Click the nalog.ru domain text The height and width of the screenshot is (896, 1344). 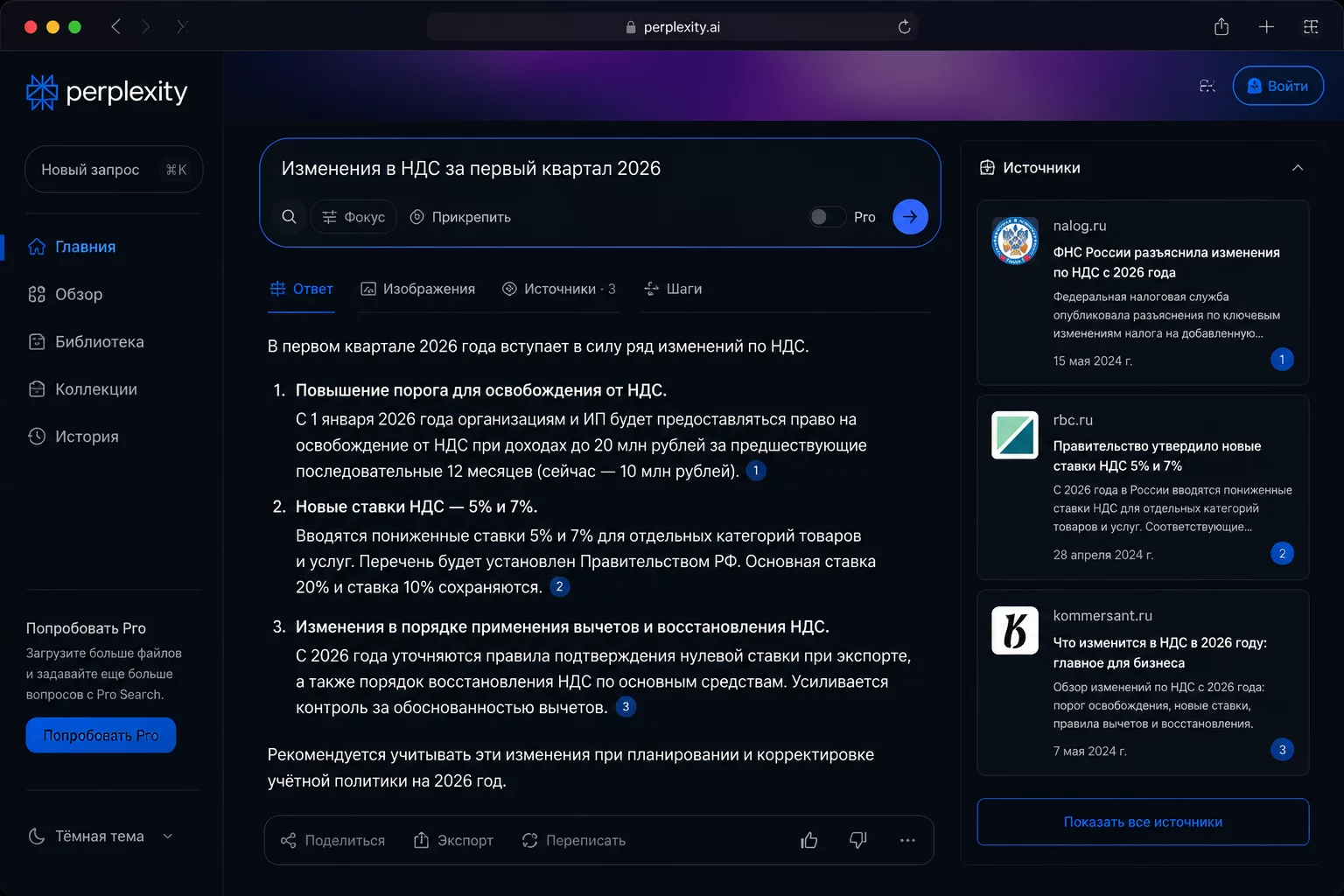pyautogui.click(x=1080, y=226)
